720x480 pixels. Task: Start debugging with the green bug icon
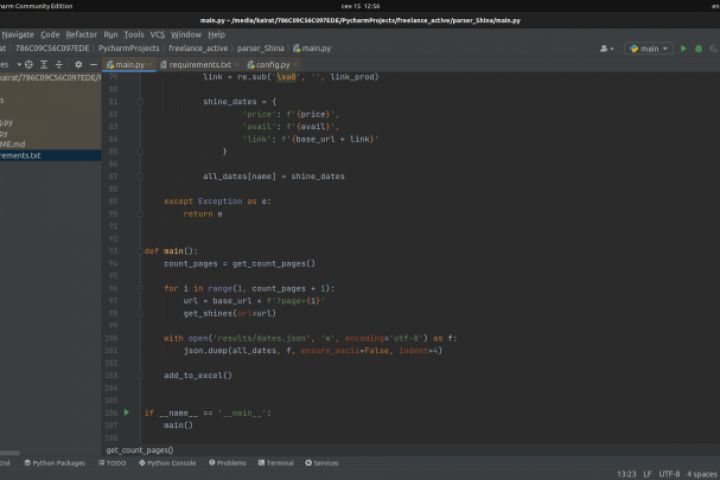click(698, 48)
